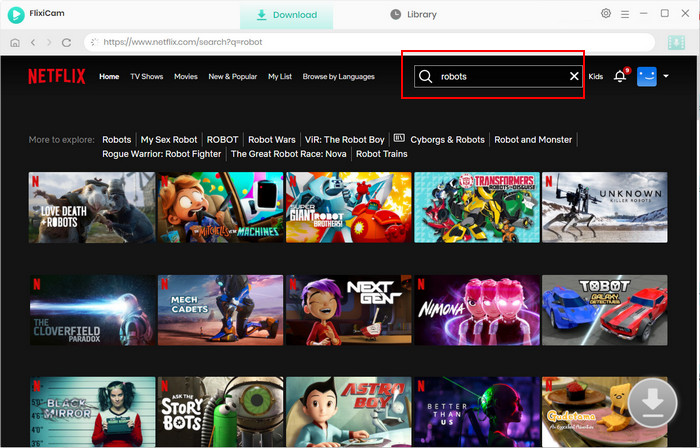Click the floating download arrow button

652,402
